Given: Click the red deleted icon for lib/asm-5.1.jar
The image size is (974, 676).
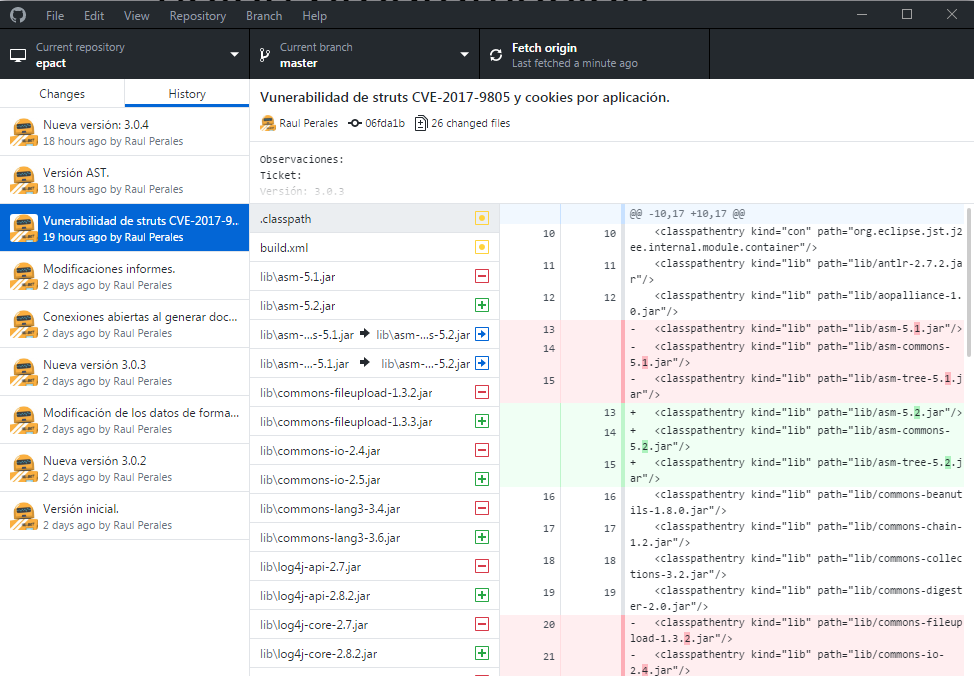Looking at the screenshot, I should tap(481, 276).
